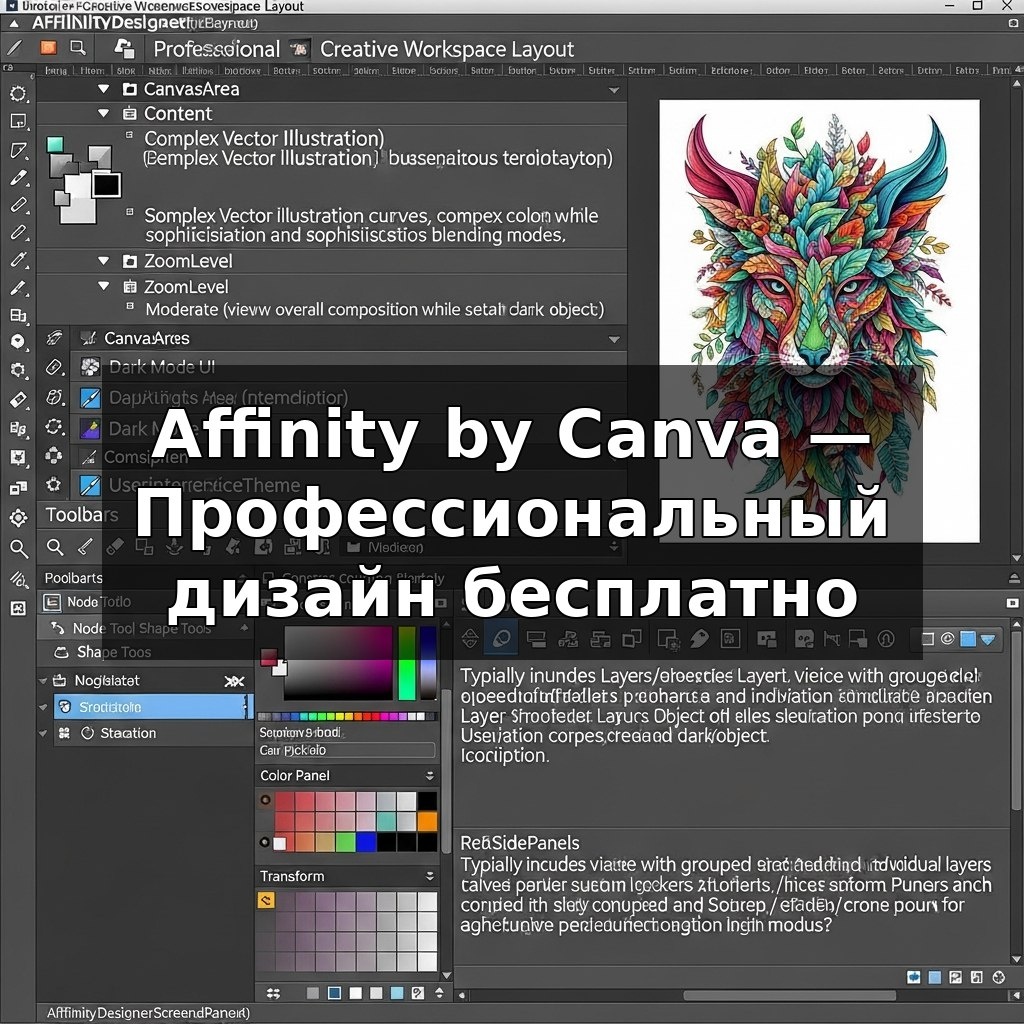Select the eraser tag tool in left strip
This screenshot has height=1024, width=1024.
point(18,399)
